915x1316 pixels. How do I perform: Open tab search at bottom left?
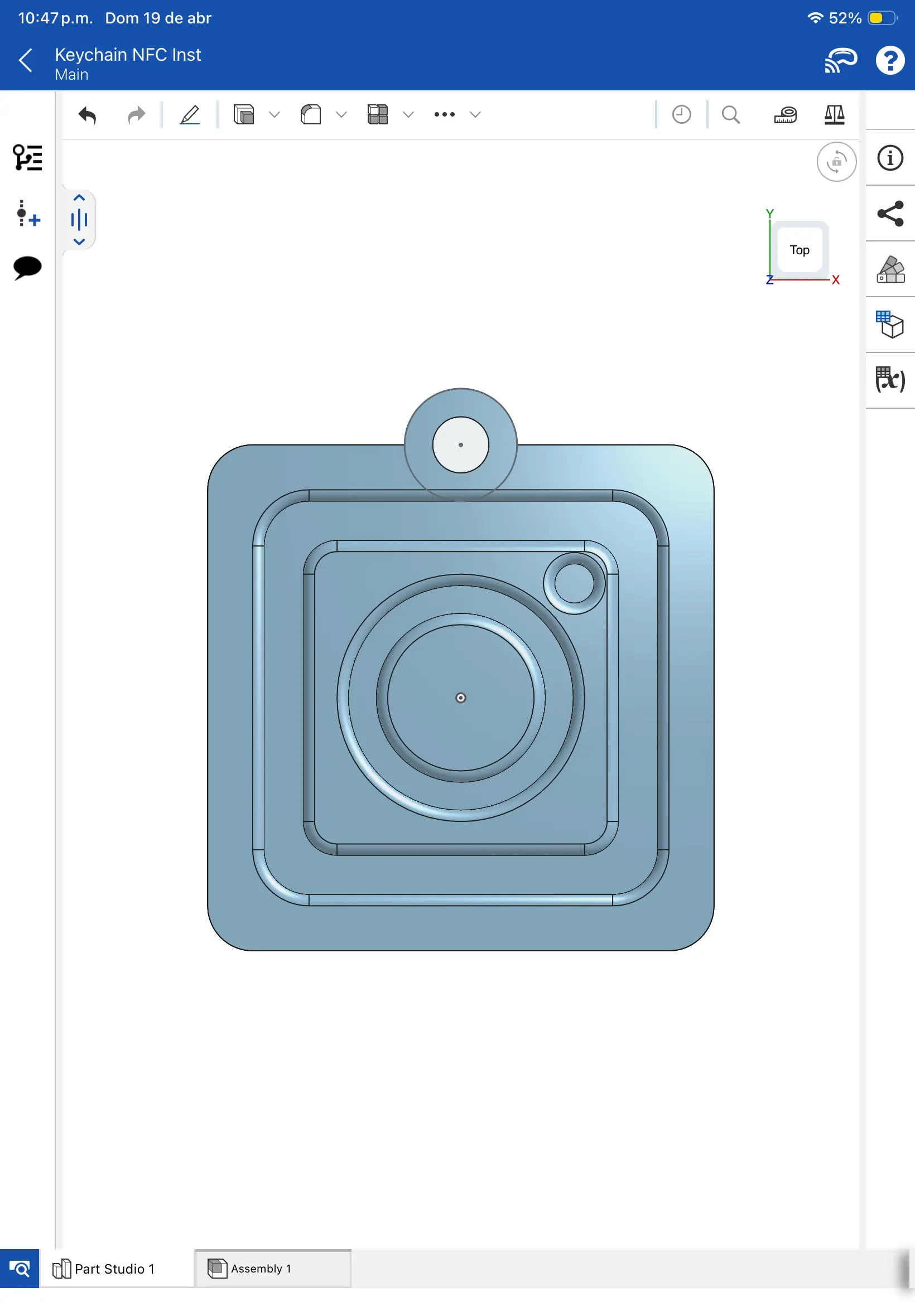point(20,1269)
